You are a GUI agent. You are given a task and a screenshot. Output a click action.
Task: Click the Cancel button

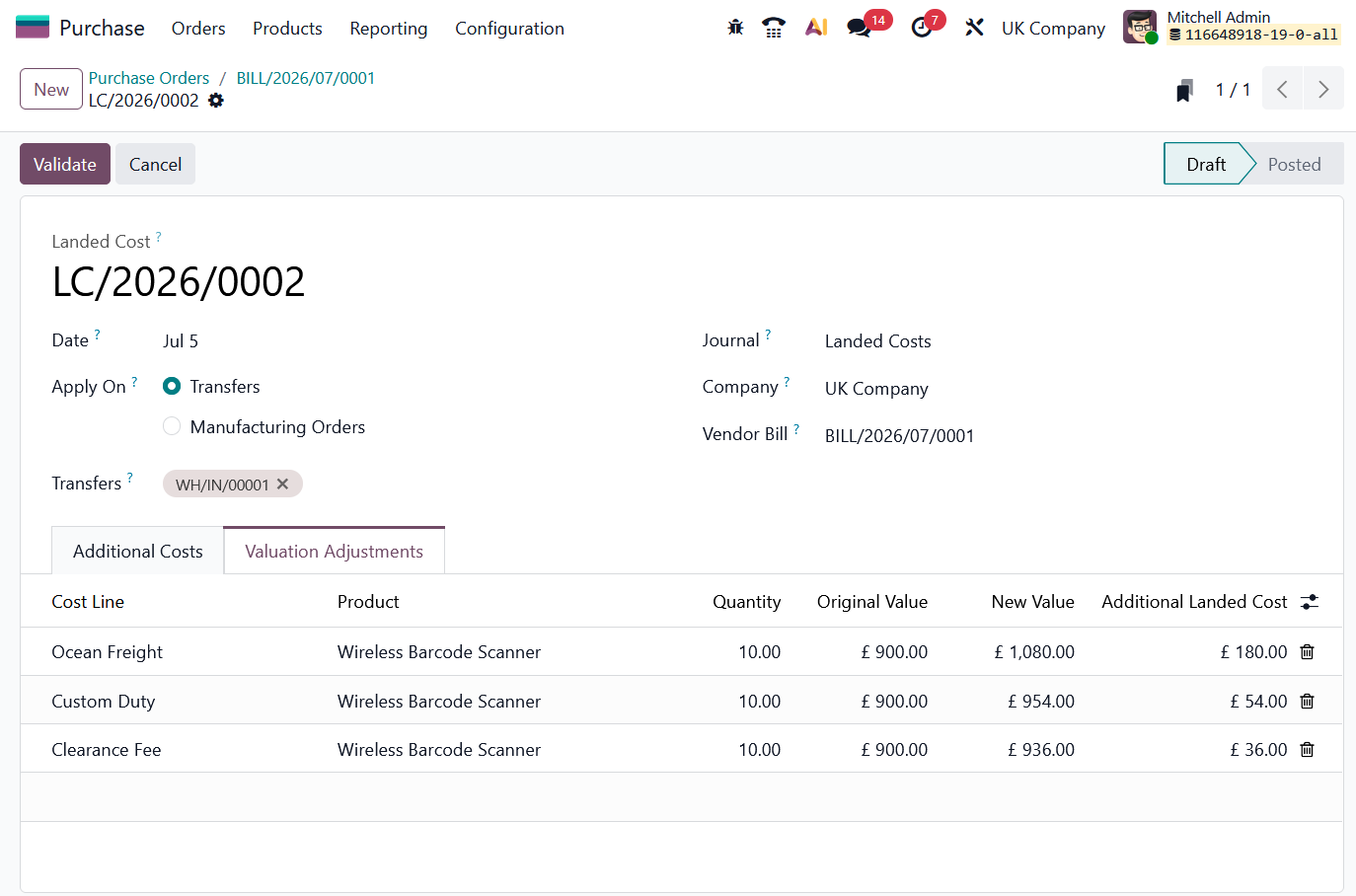pyautogui.click(x=155, y=164)
